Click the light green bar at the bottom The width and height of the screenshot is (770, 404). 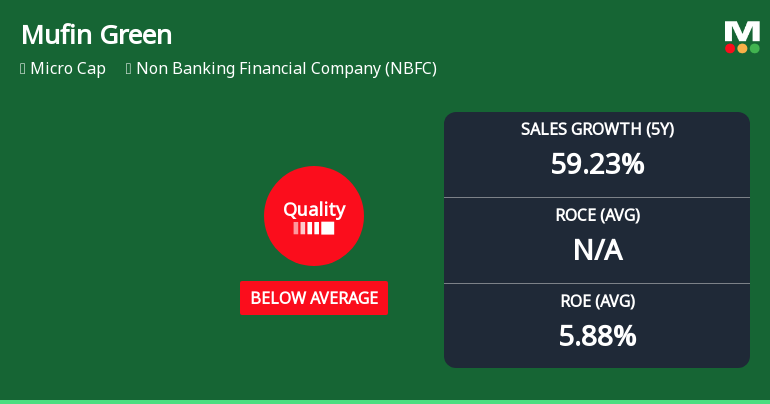385,401
